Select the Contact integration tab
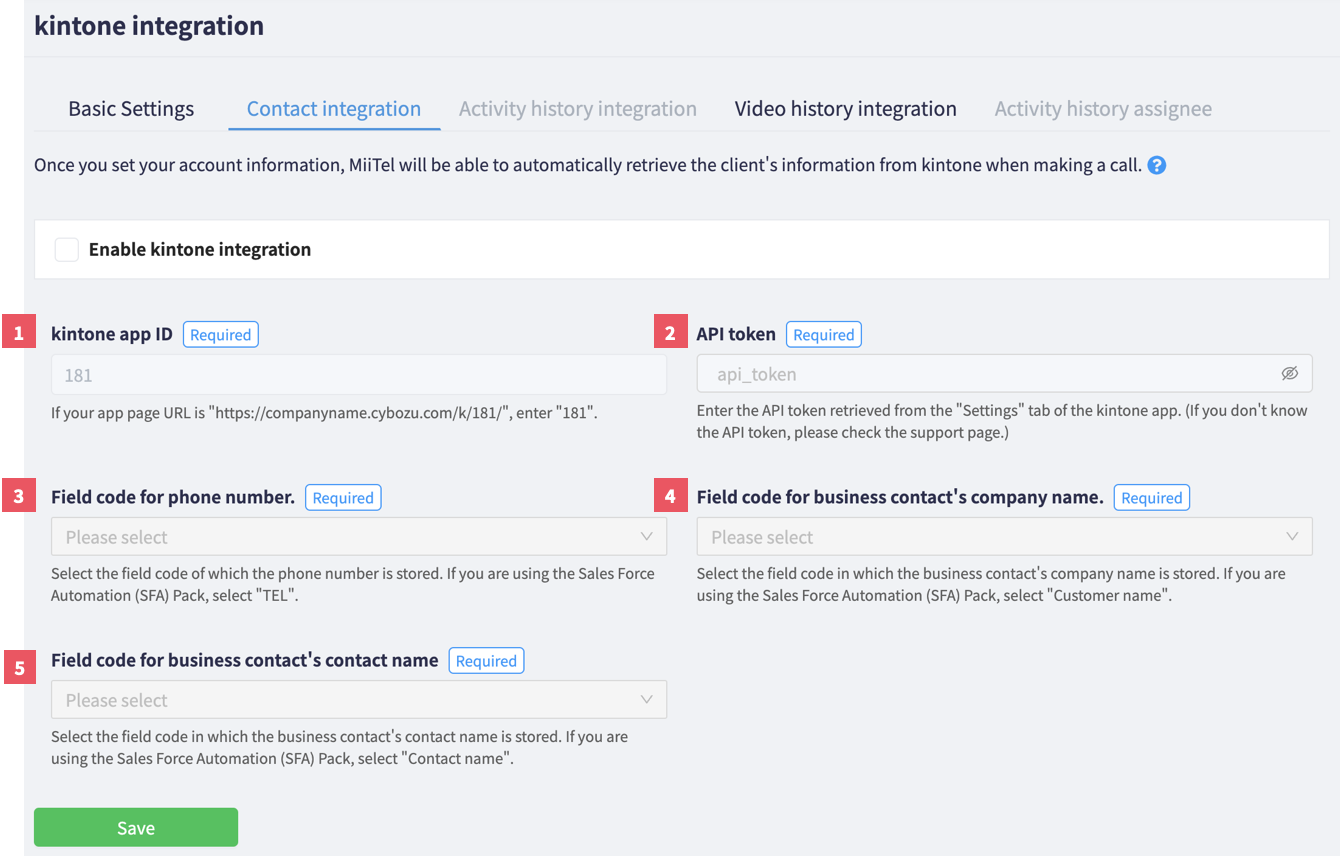The image size is (1340, 856). tap(334, 109)
